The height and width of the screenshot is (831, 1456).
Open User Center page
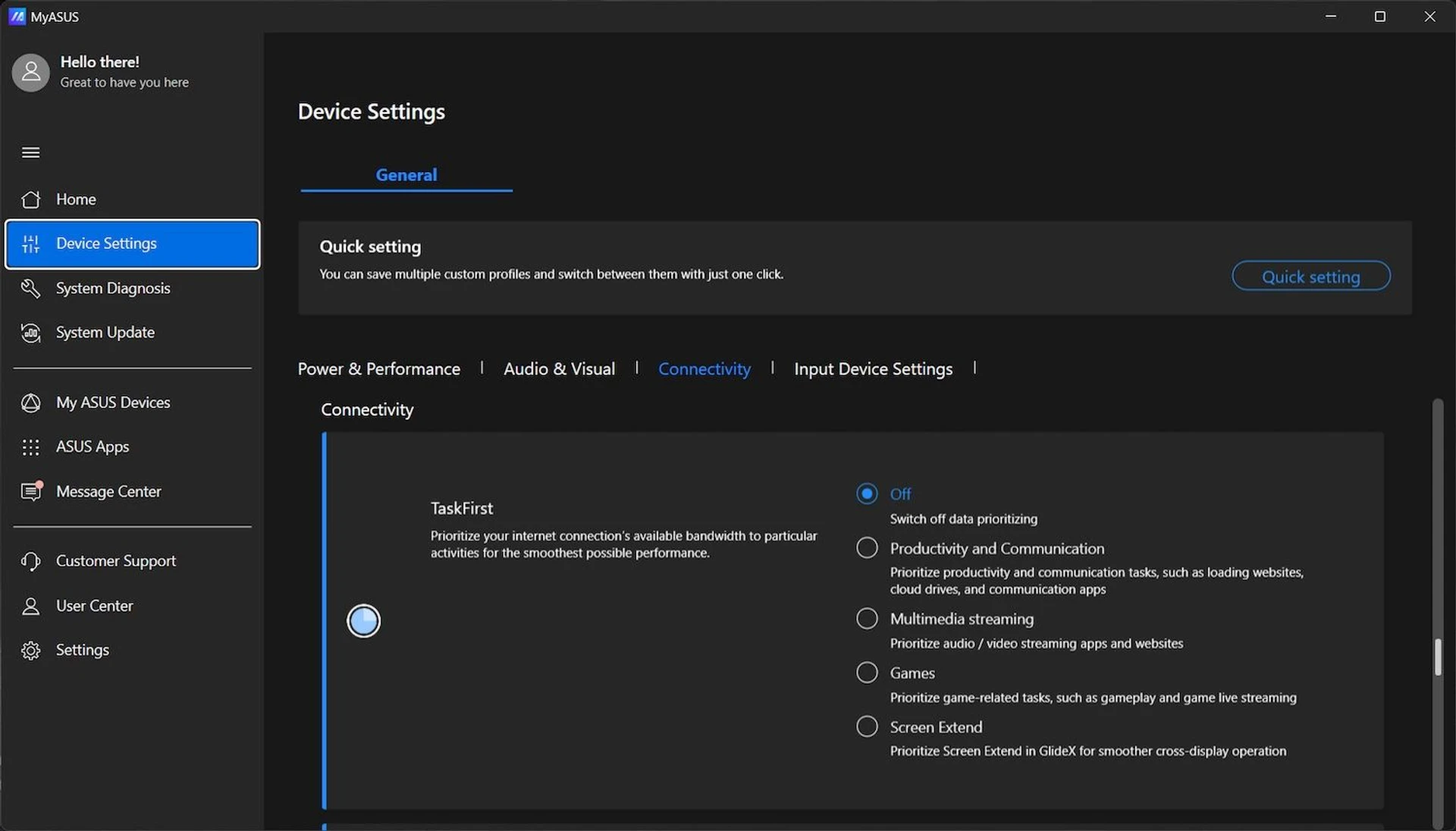132,606
